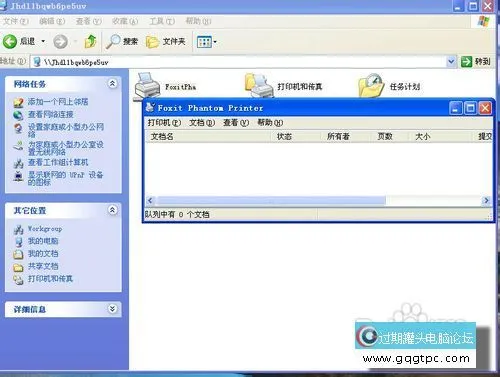This screenshot has height=377, width=500.
Task: Click the home network setup icon
Action: pos(18,128)
